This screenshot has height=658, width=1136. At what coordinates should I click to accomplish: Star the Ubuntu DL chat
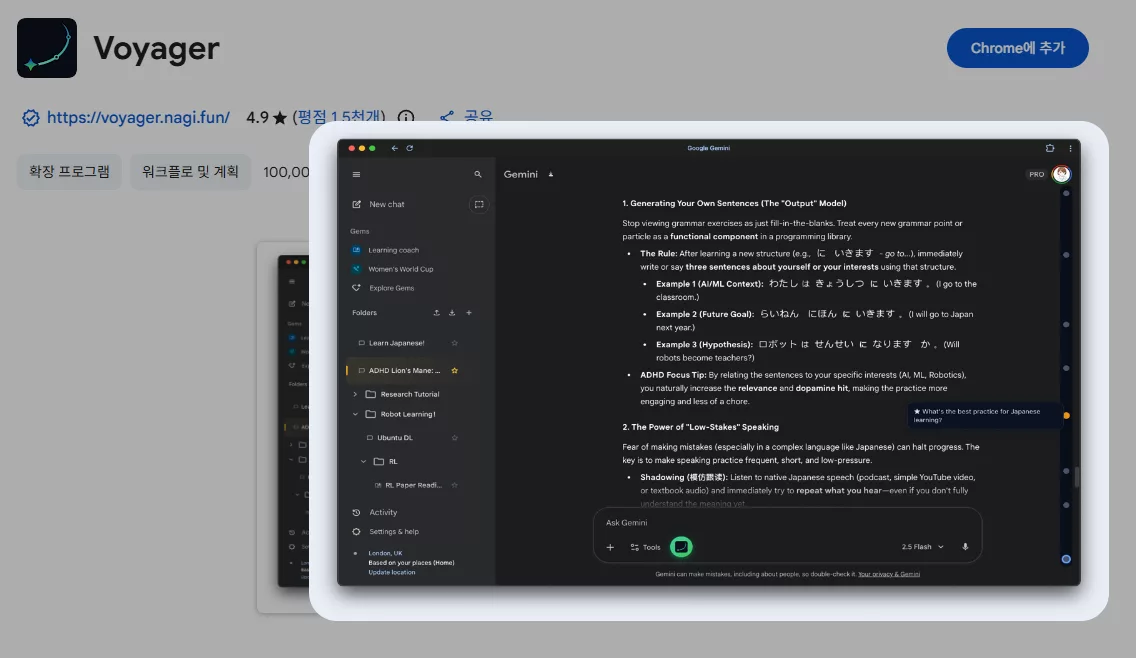[x=454, y=438]
